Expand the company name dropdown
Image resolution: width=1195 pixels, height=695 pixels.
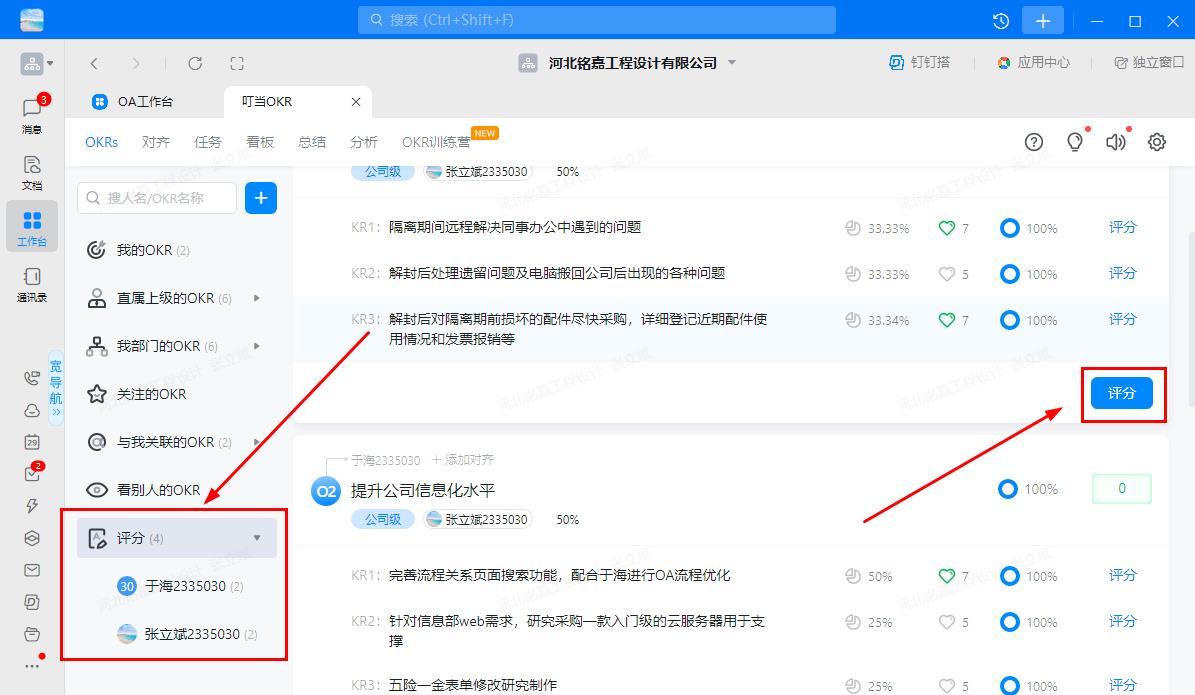pyautogui.click(x=732, y=63)
